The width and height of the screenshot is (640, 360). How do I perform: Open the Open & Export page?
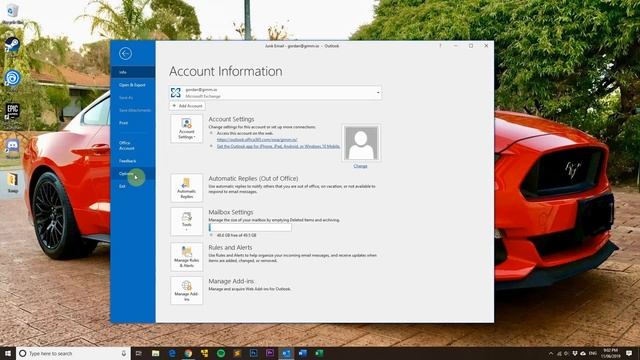(133, 85)
